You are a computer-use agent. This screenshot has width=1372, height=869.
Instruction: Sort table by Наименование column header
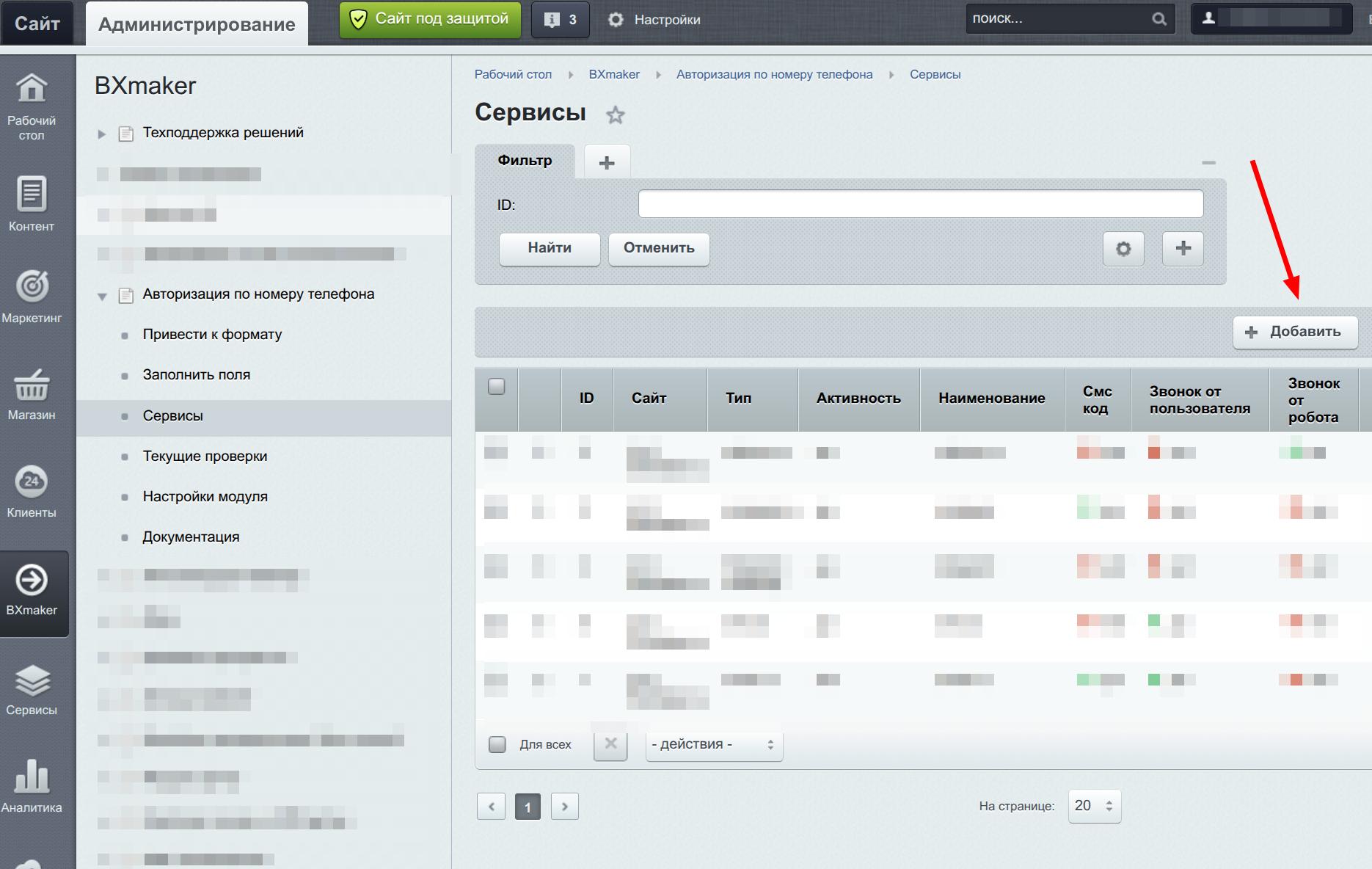(992, 399)
